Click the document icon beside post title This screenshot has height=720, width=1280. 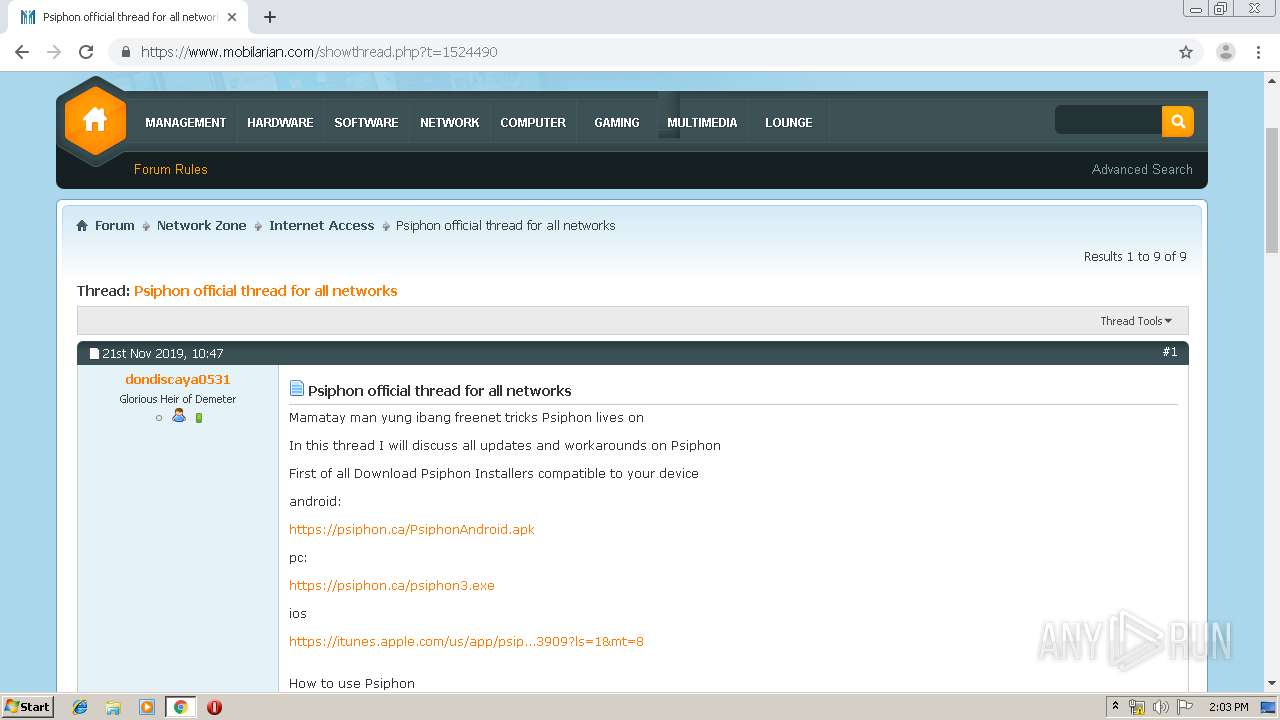297,389
